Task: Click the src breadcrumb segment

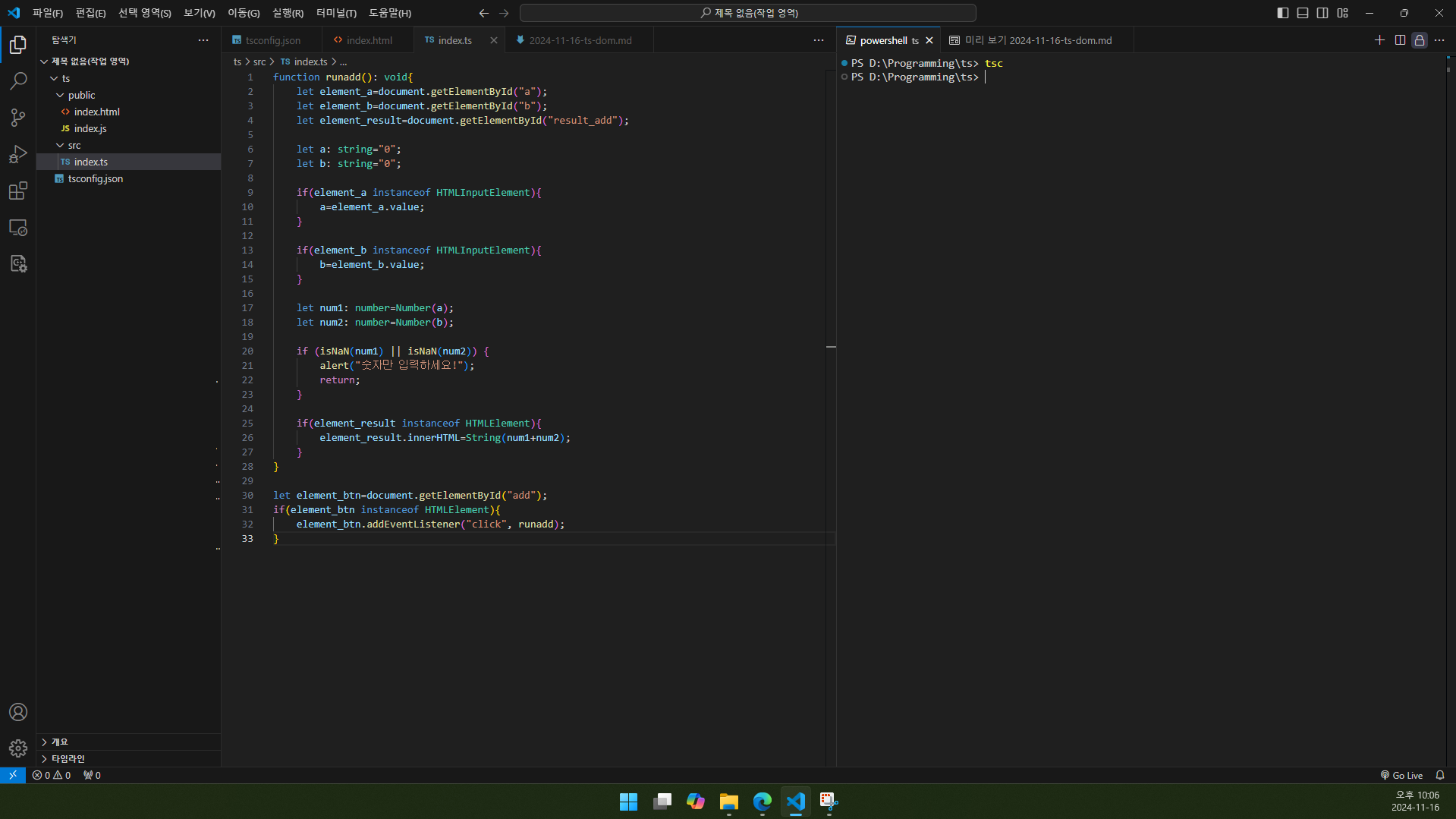Action: click(259, 61)
